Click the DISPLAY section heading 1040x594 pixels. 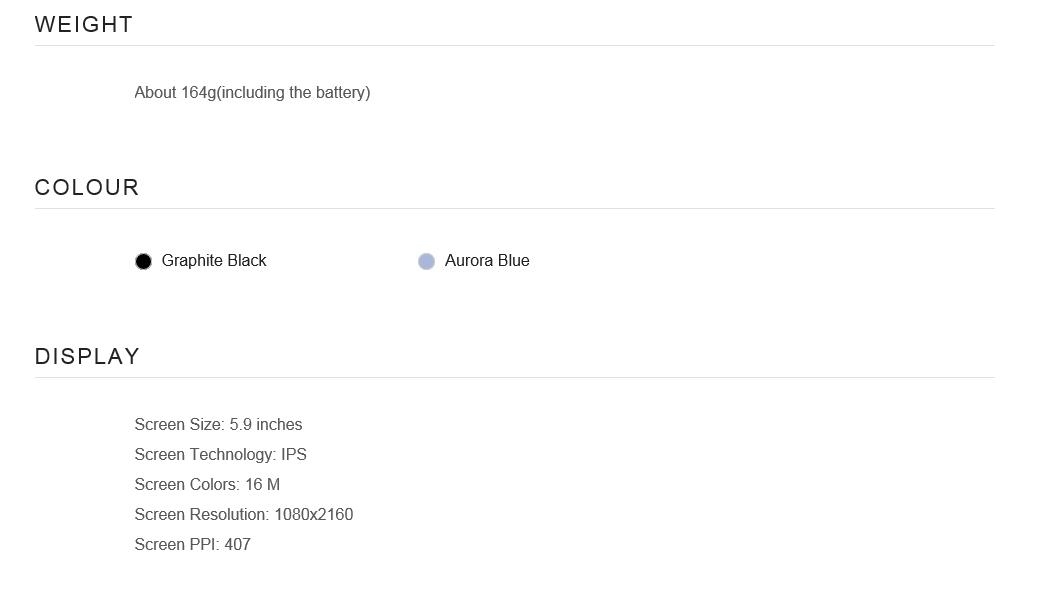[x=87, y=357]
